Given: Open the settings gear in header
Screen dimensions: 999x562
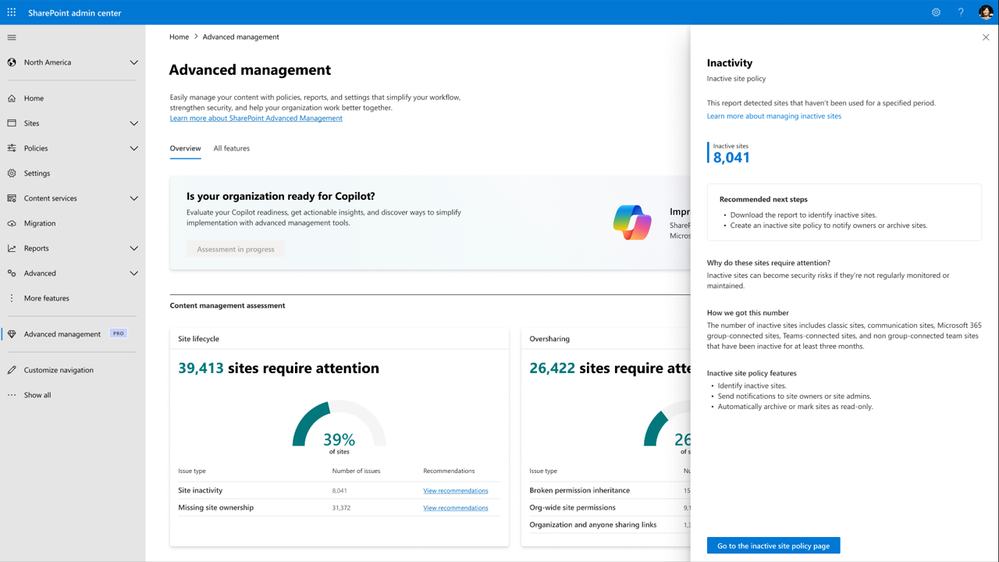Looking at the screenshot, I should (x=936, y=12).
